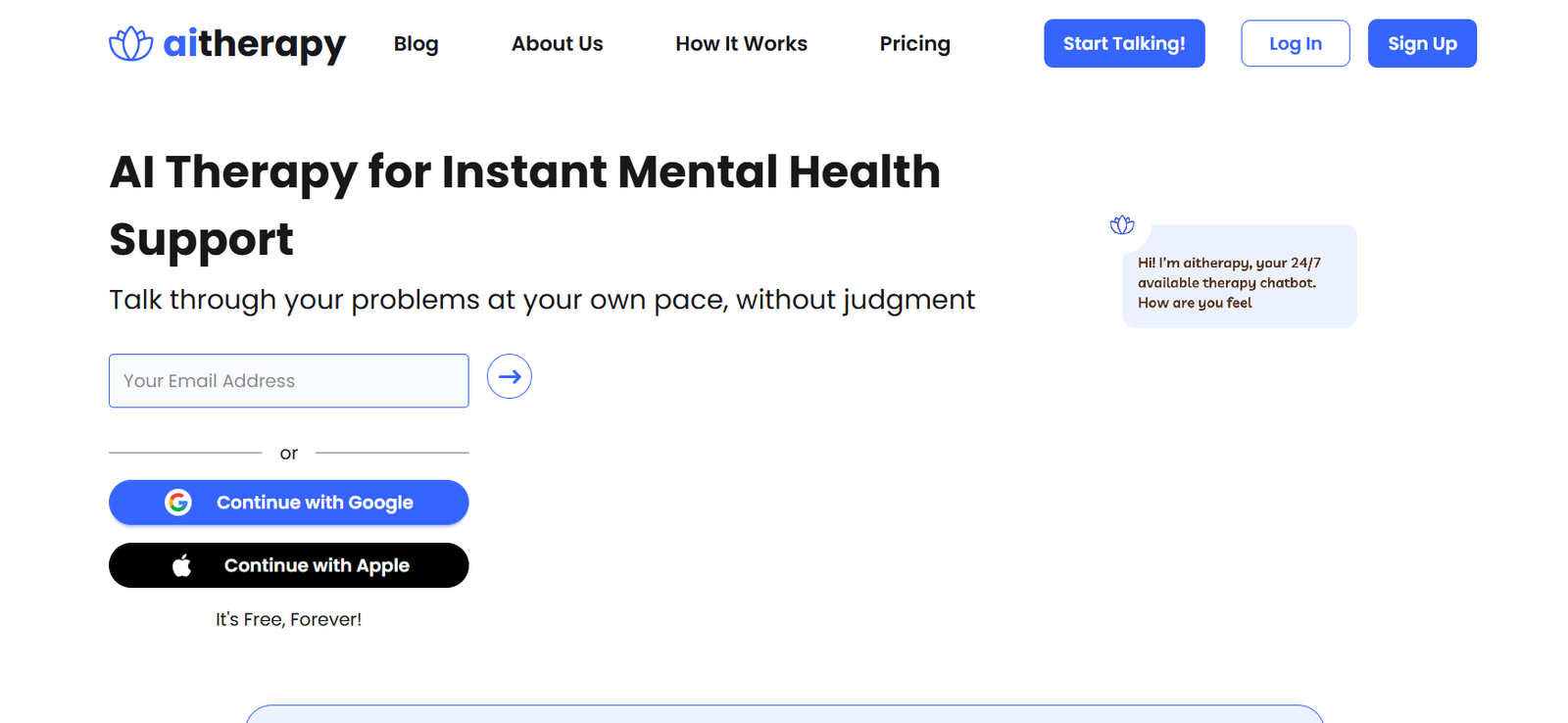Click the chatbot greeting message bubble

coord(1239,282)
